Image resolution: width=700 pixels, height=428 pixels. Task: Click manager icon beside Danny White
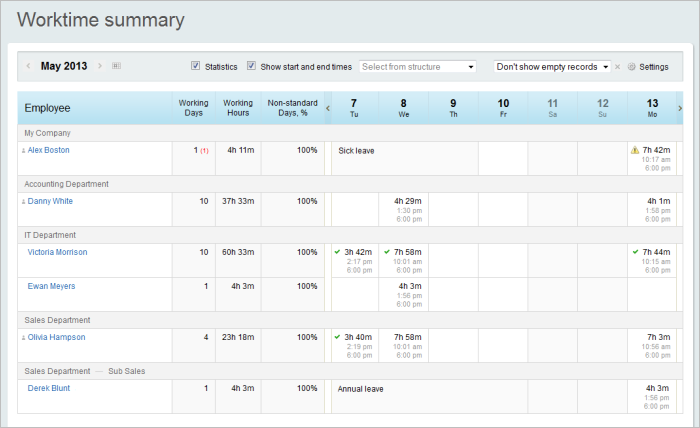(x=23, y=202)
